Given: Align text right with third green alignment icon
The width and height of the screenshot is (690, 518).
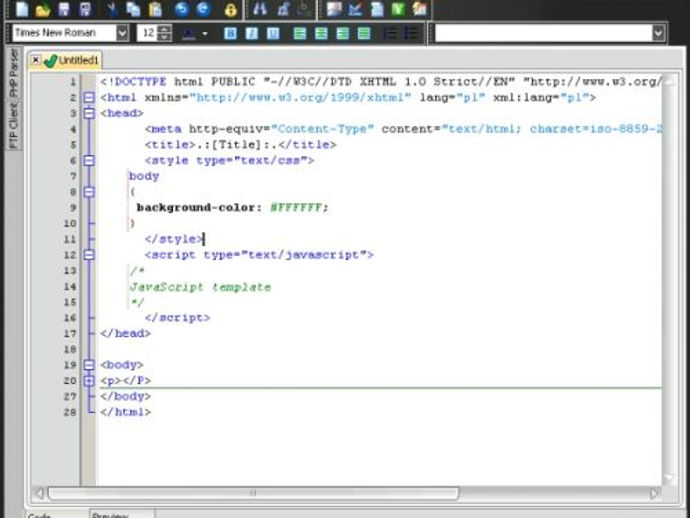Looking at the screenshot, I should pyautogui.click(x=343, y=33).
